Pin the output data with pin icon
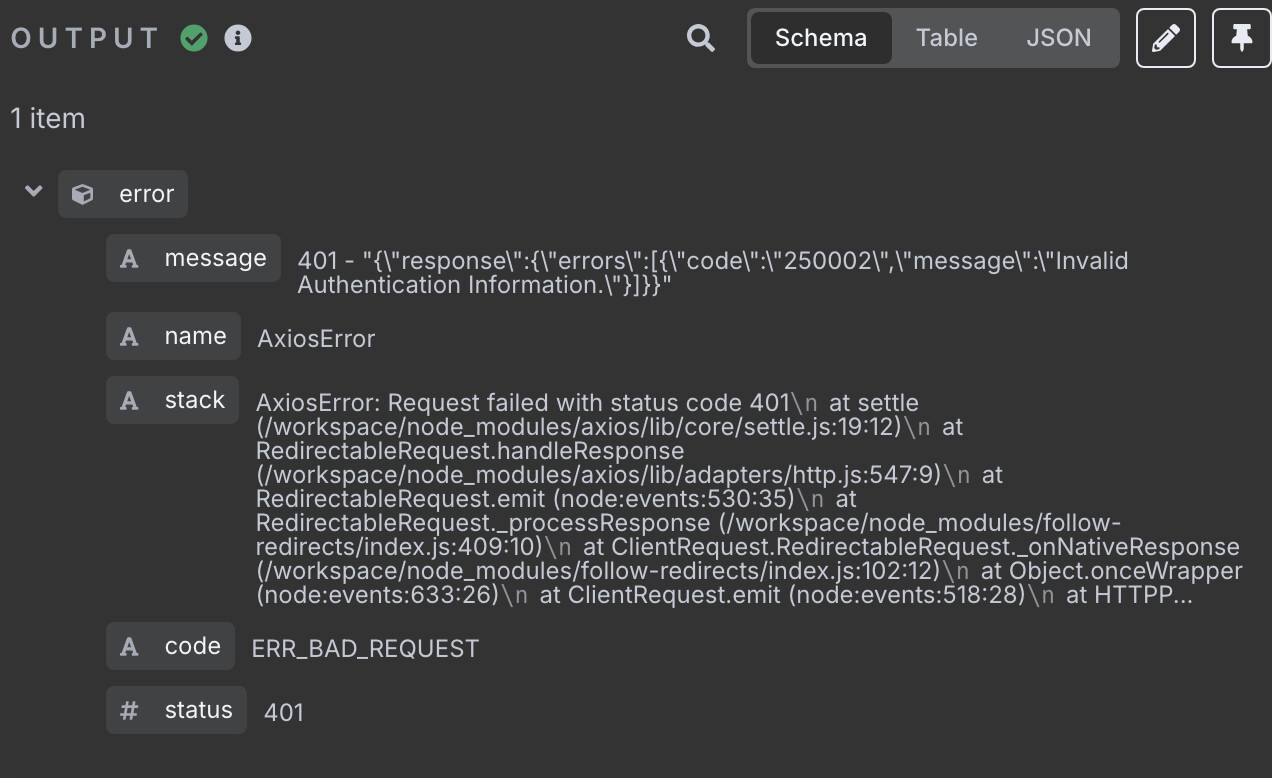The height and width of the screenshot is (778, 1272). click(1242, 39)
